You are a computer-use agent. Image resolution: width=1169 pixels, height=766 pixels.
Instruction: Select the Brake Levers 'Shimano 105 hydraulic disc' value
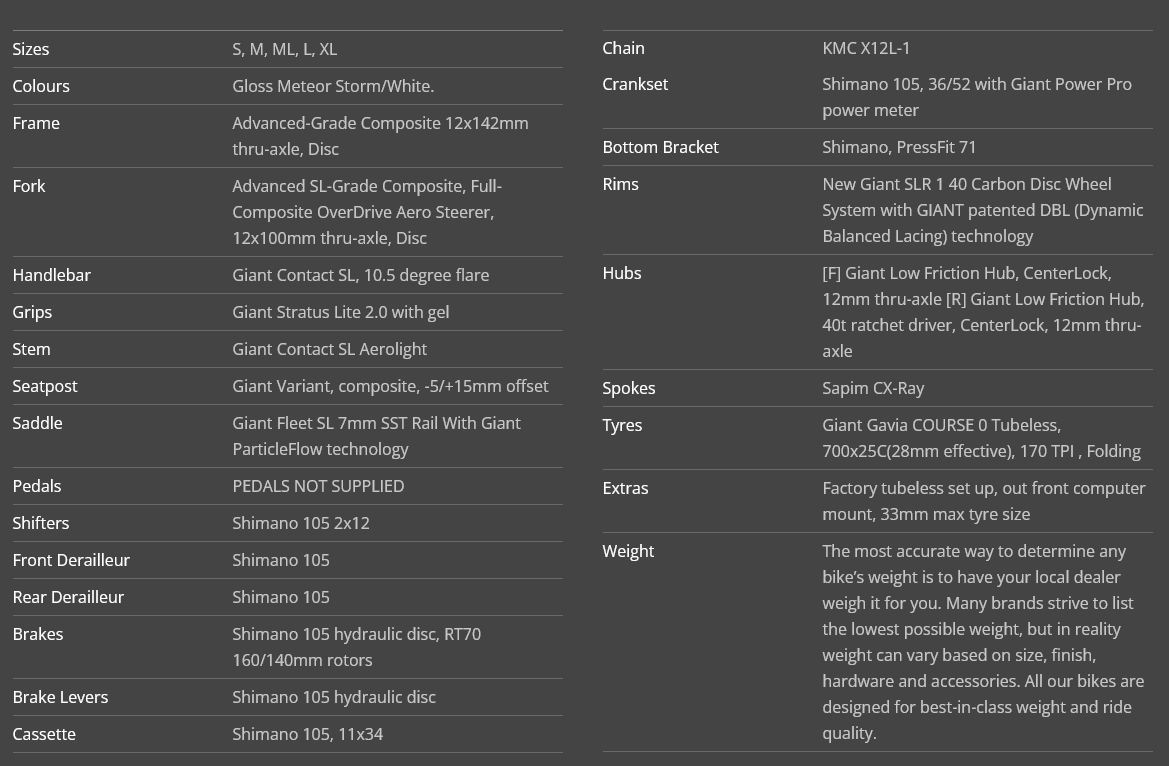(333, 697)
